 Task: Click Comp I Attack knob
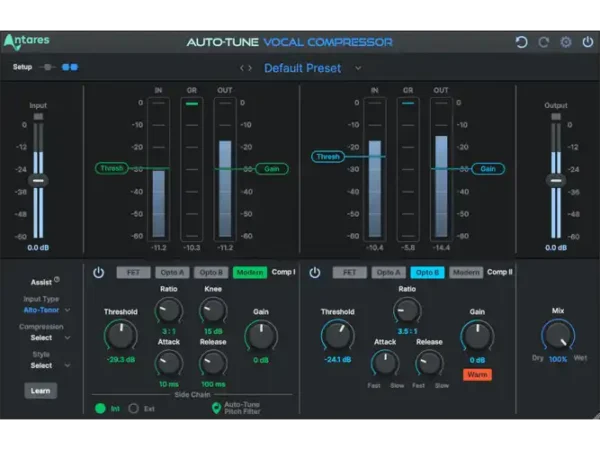pyautogui.click(x=168, y=364)
